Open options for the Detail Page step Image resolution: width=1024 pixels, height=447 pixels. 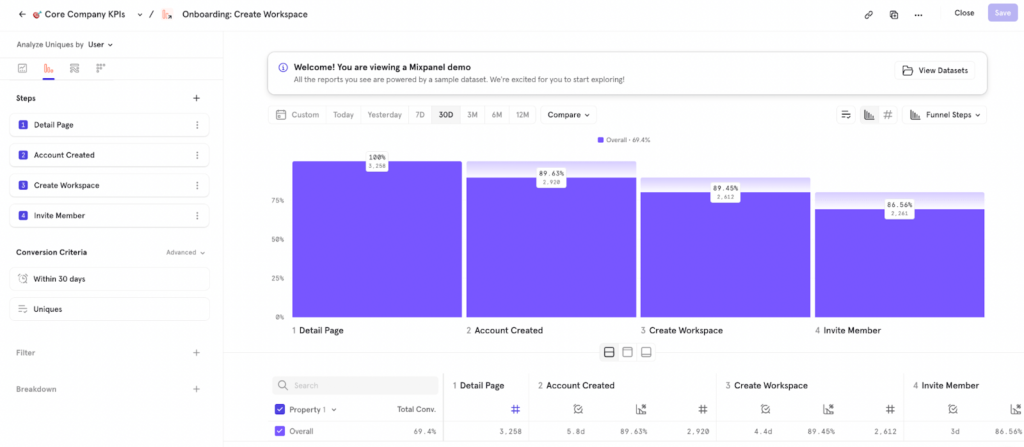(197, 125)
